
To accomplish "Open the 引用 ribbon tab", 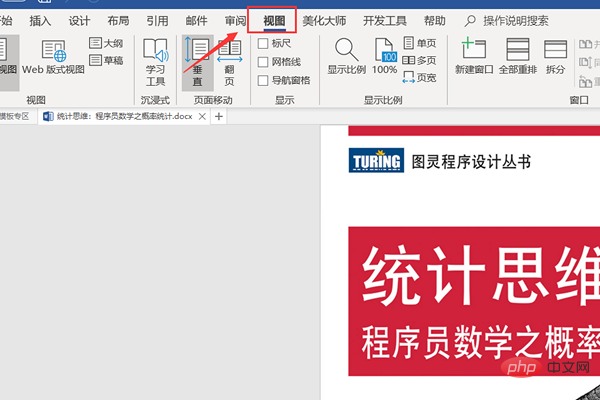I will click(157, 20).
